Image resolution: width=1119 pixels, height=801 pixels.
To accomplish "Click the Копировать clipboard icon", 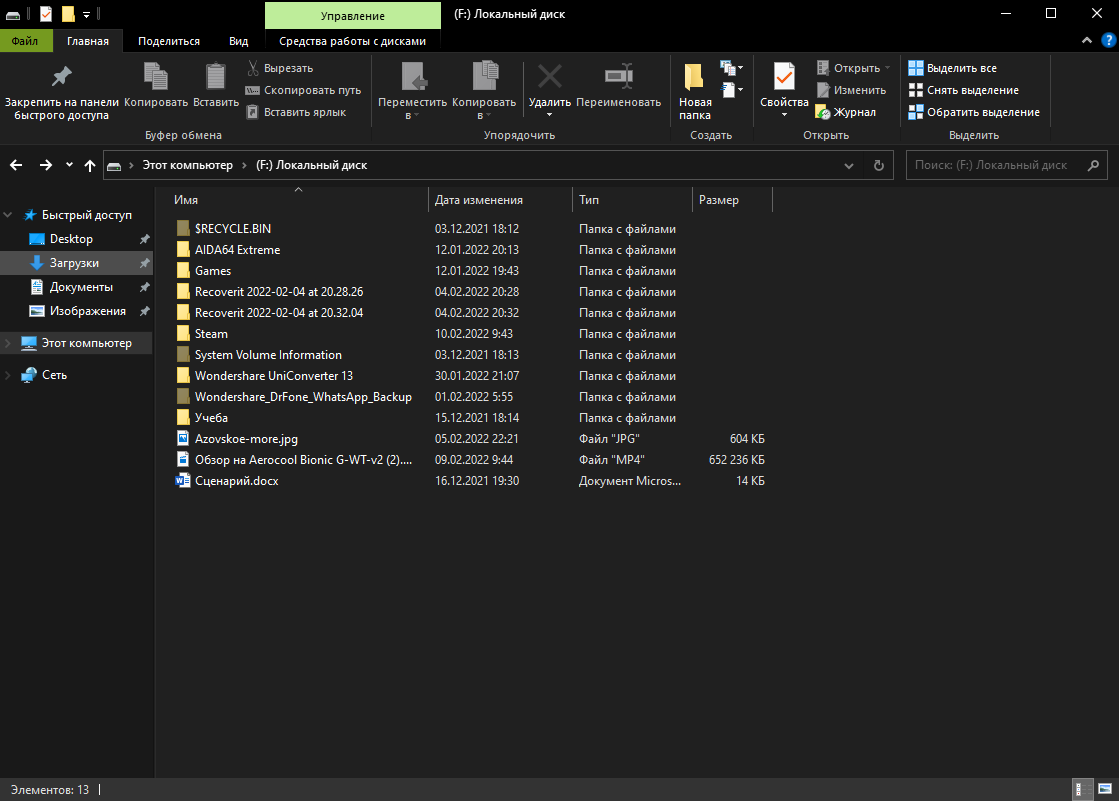I will coord(156,77).
